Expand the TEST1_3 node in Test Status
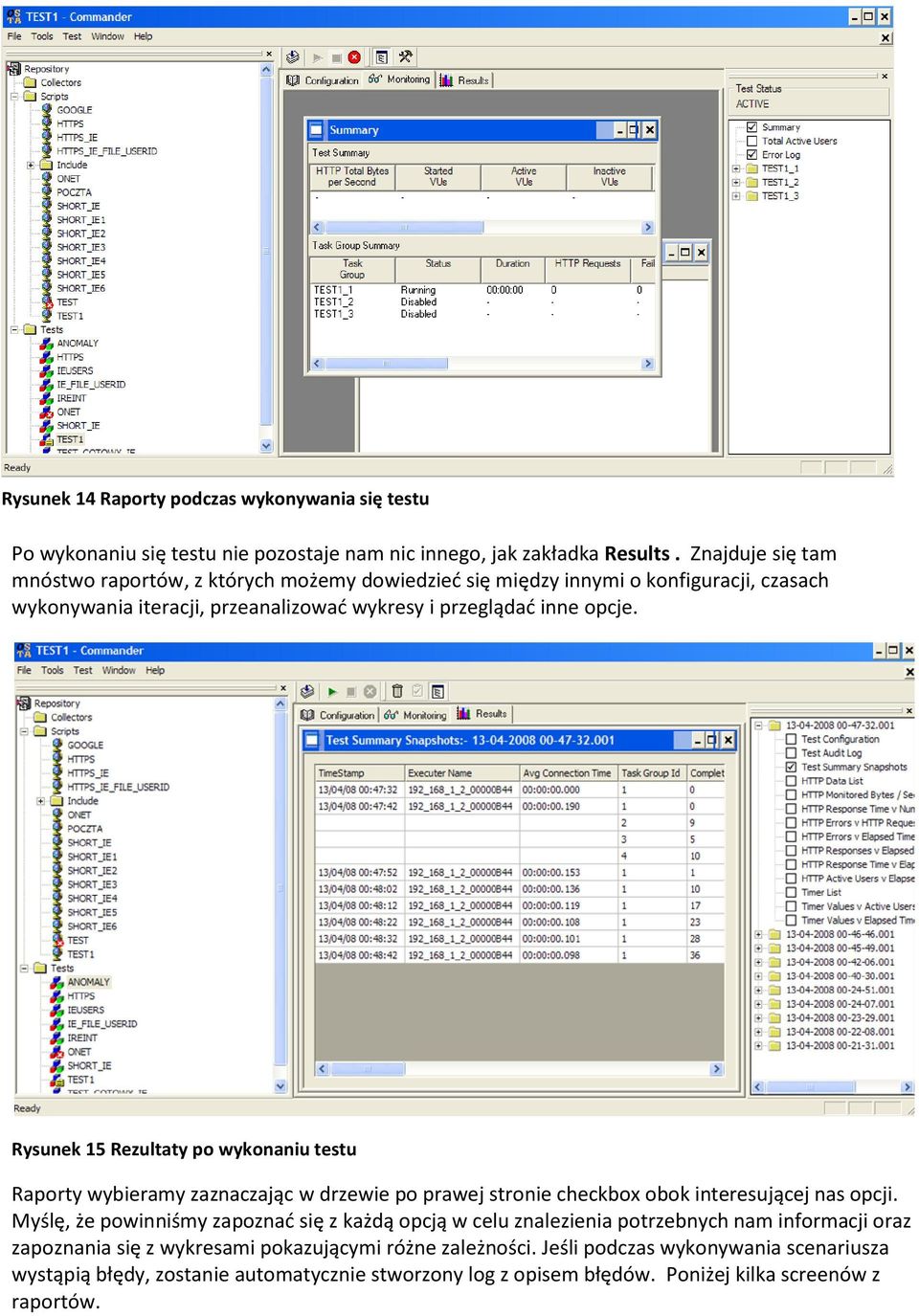This screenshot has height=1316, width=919. pos(736,196)
